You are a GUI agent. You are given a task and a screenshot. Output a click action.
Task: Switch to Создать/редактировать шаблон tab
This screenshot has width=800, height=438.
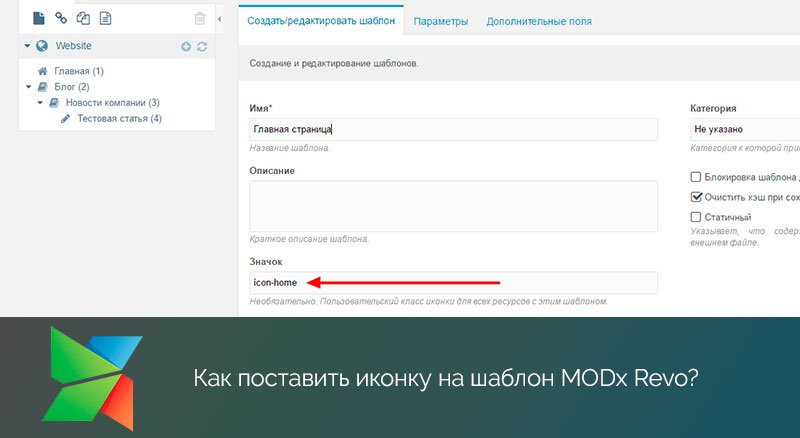[321, 21]
